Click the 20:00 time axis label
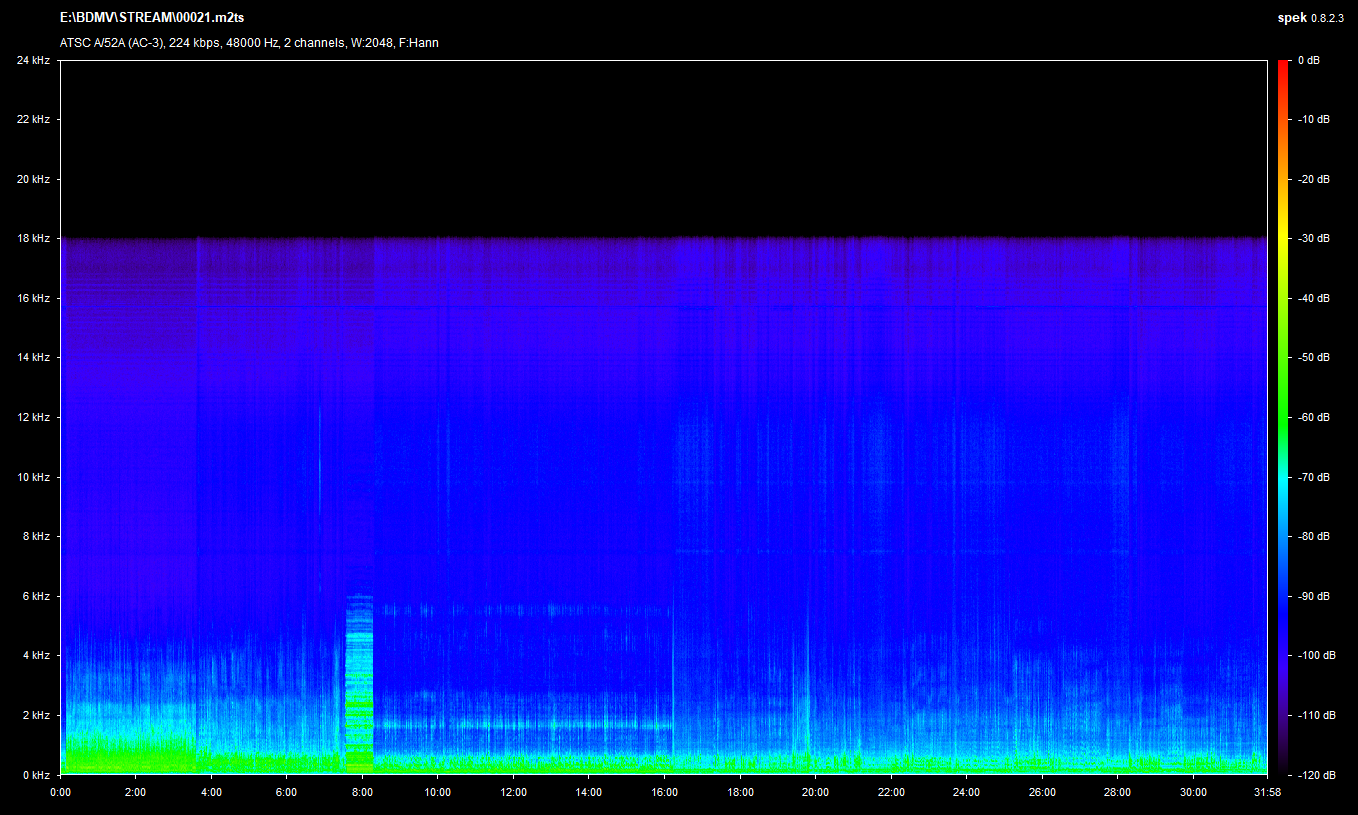Viewport: 1358px width, 815px height. (815, 792)
